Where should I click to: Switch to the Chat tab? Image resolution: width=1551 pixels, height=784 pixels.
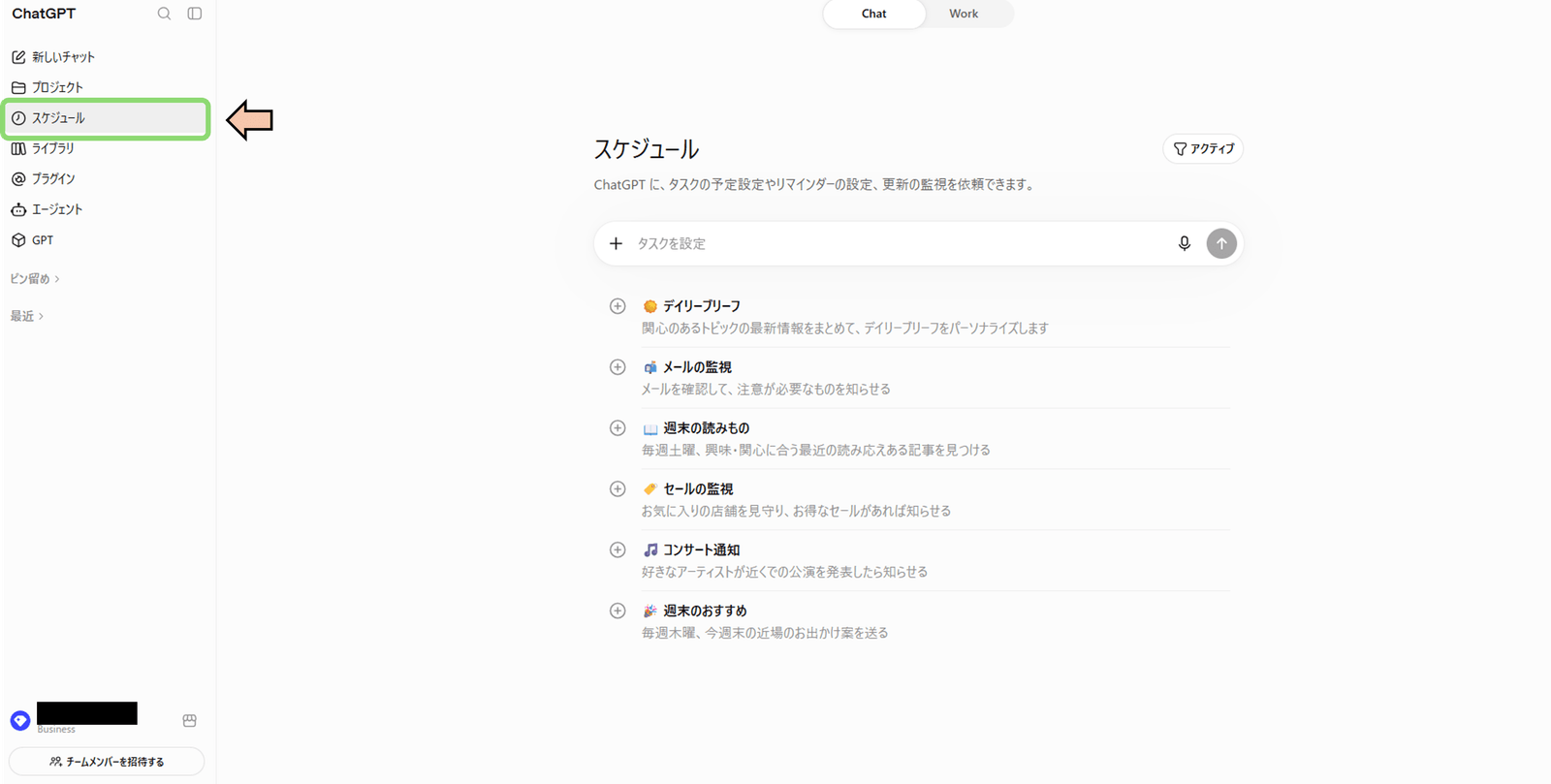coord(874,14)
